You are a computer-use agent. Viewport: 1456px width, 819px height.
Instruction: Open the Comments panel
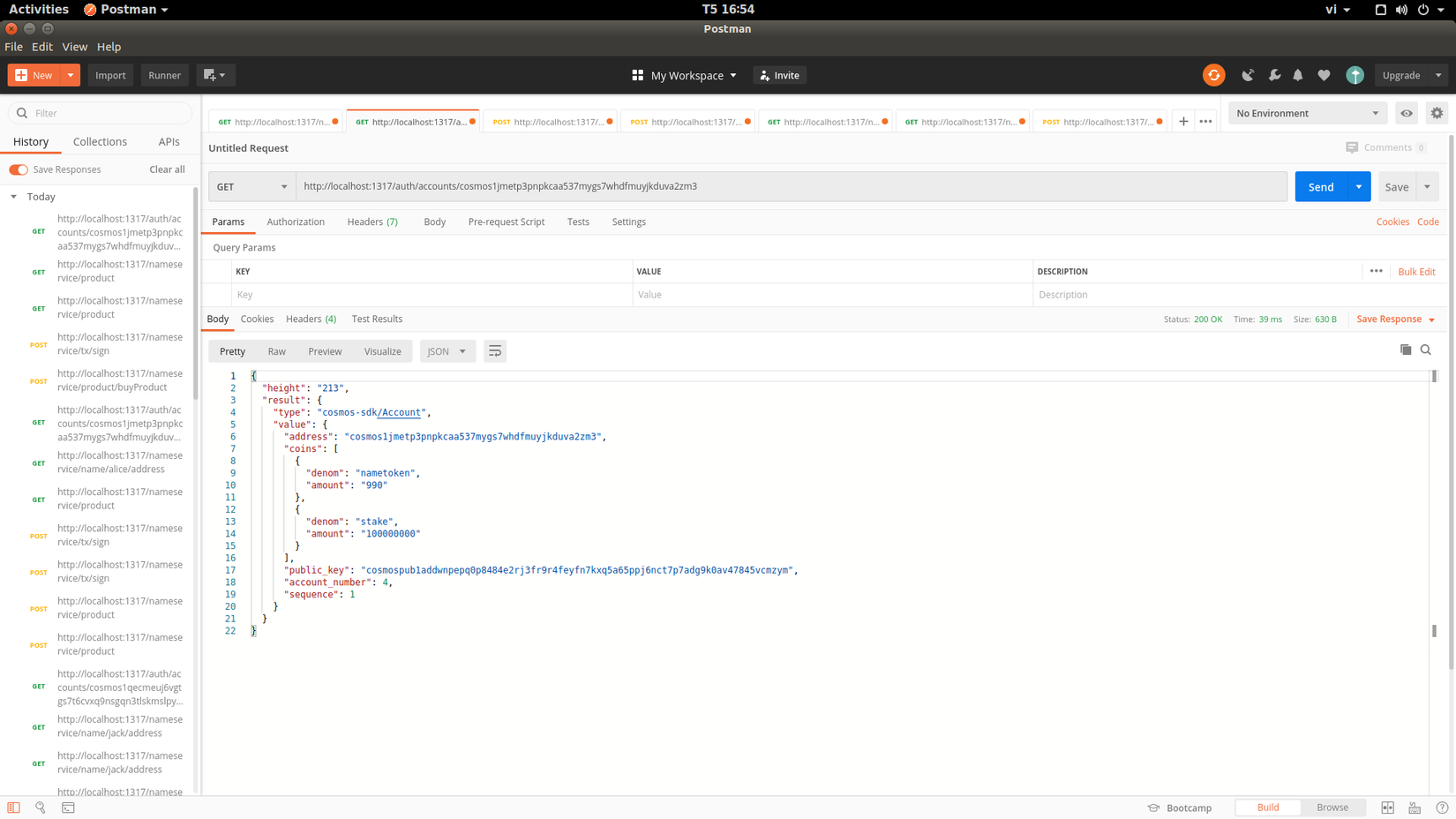(x=1385, y=147)
